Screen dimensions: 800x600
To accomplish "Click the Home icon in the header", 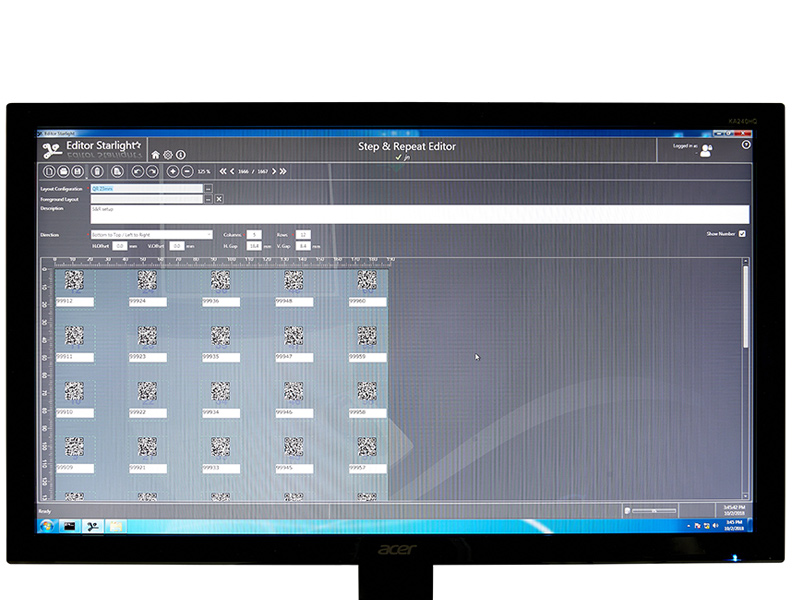I will pos(155,155).
